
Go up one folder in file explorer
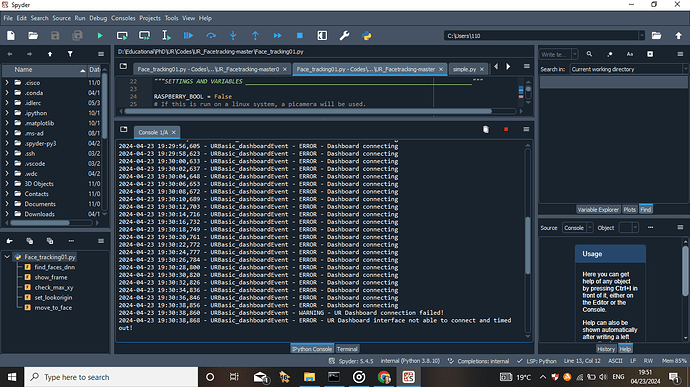point(50,54)
